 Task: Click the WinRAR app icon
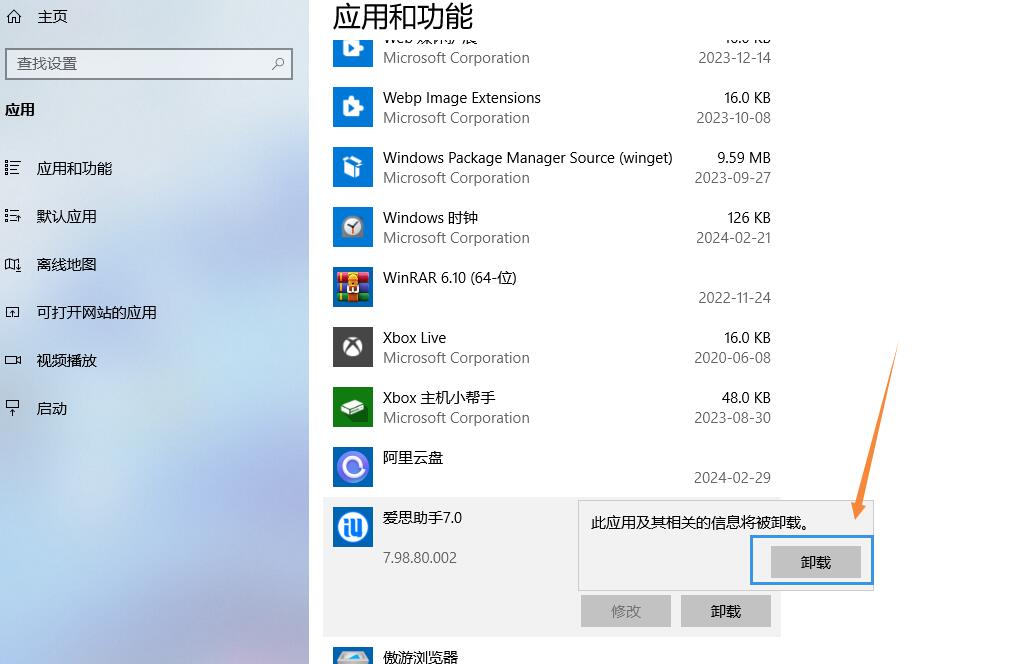(x=353, y=287)
